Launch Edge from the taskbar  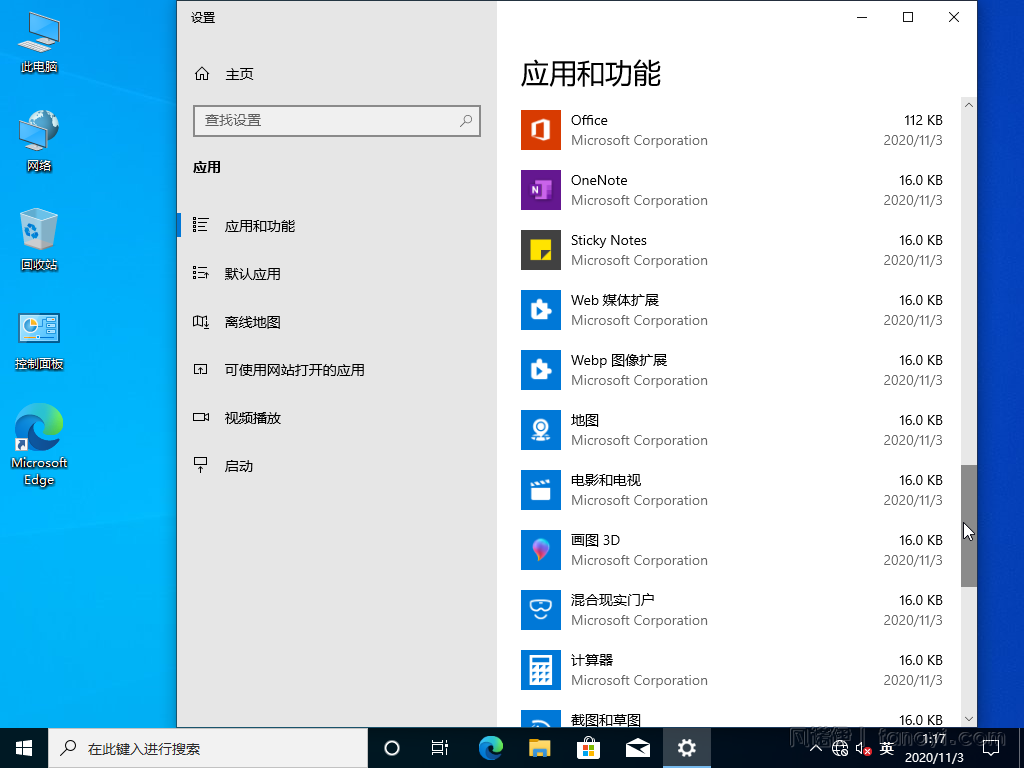click(490, 748)
